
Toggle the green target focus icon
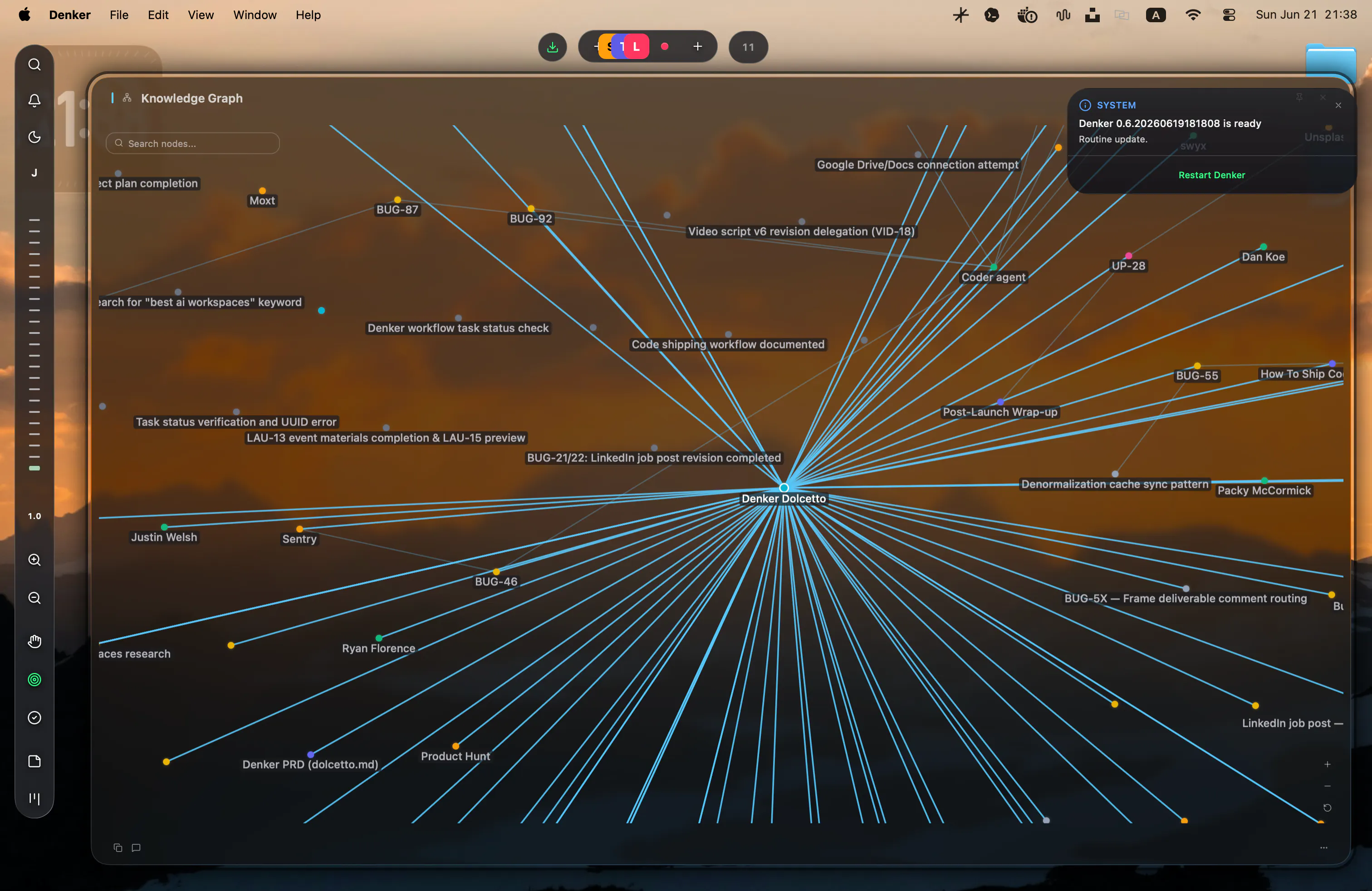pyautogui.click(x=34, y=680)
